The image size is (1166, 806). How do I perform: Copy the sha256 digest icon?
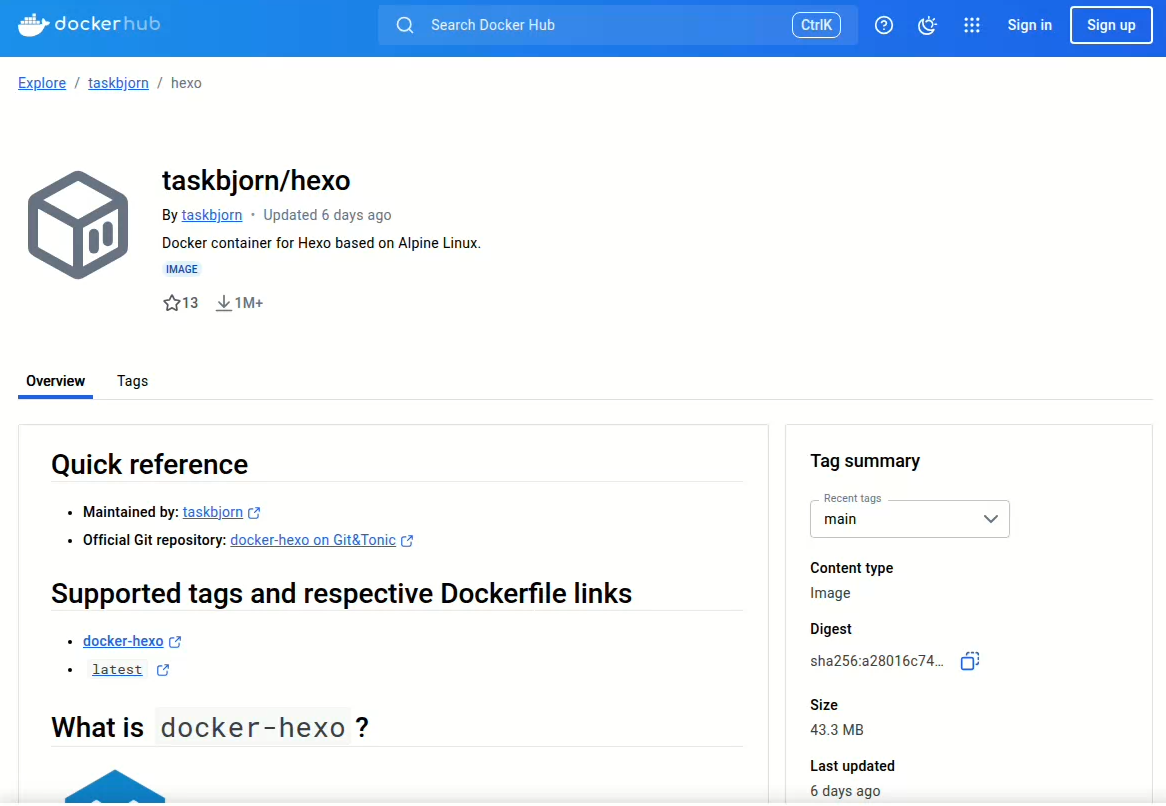(x=970, y=661)
